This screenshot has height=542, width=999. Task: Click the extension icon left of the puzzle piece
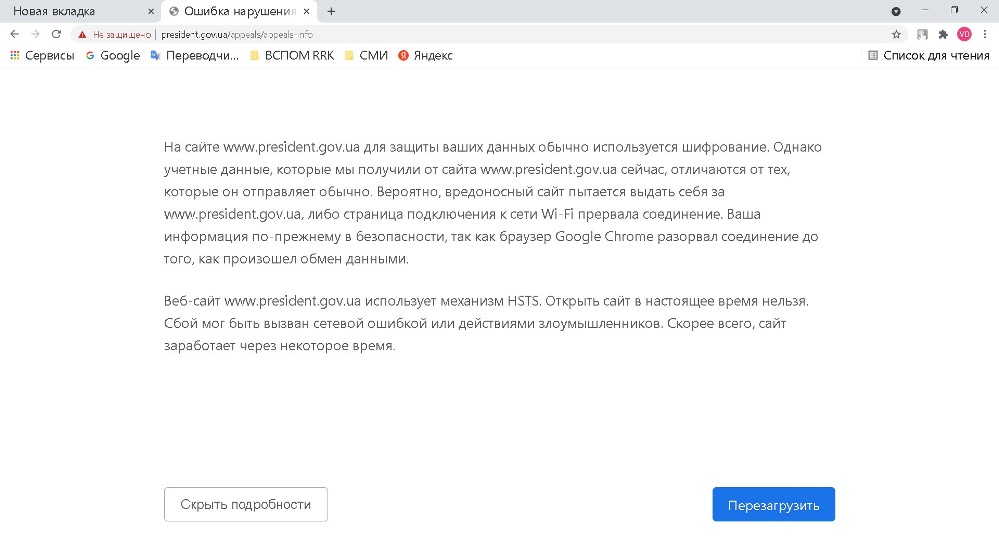pos(922,34)
